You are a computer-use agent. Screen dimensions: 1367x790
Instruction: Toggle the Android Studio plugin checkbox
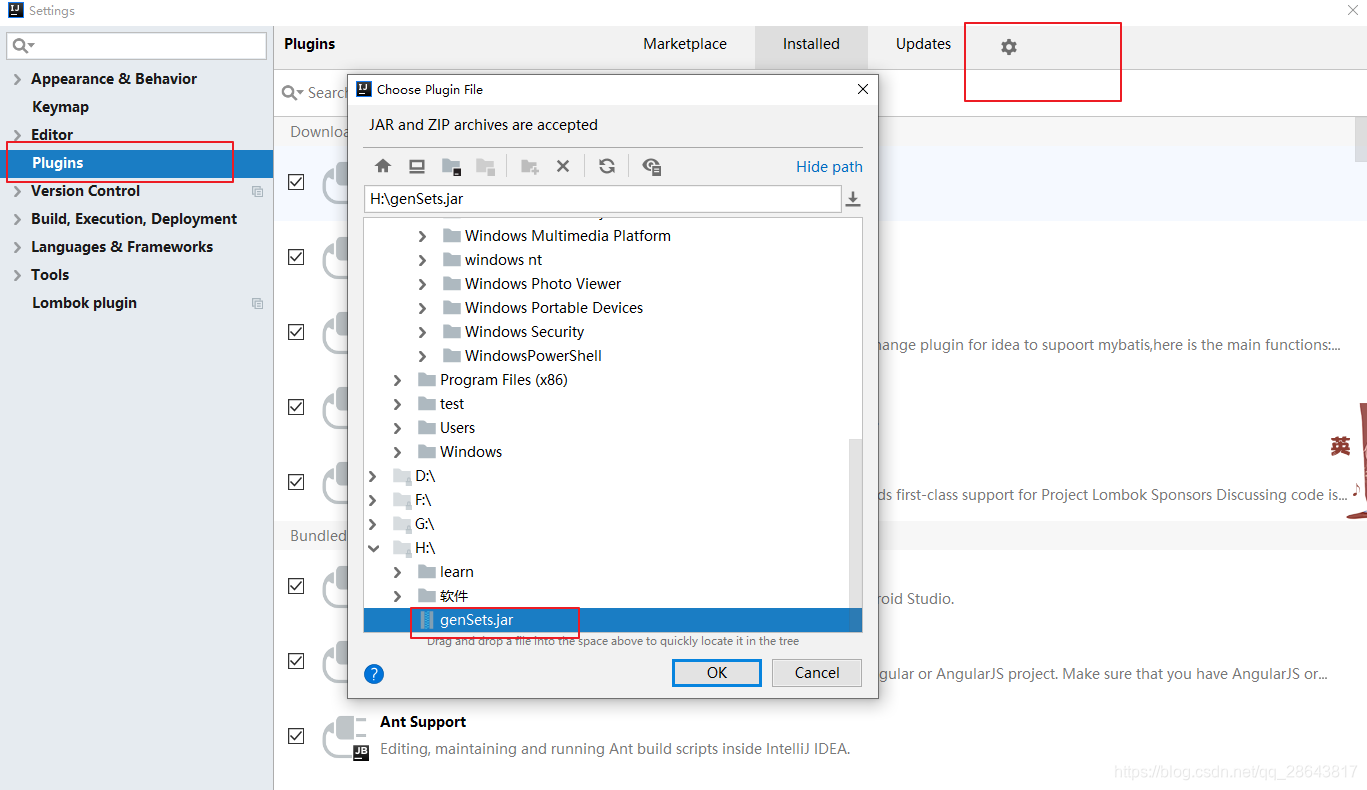tap(296, 586)
